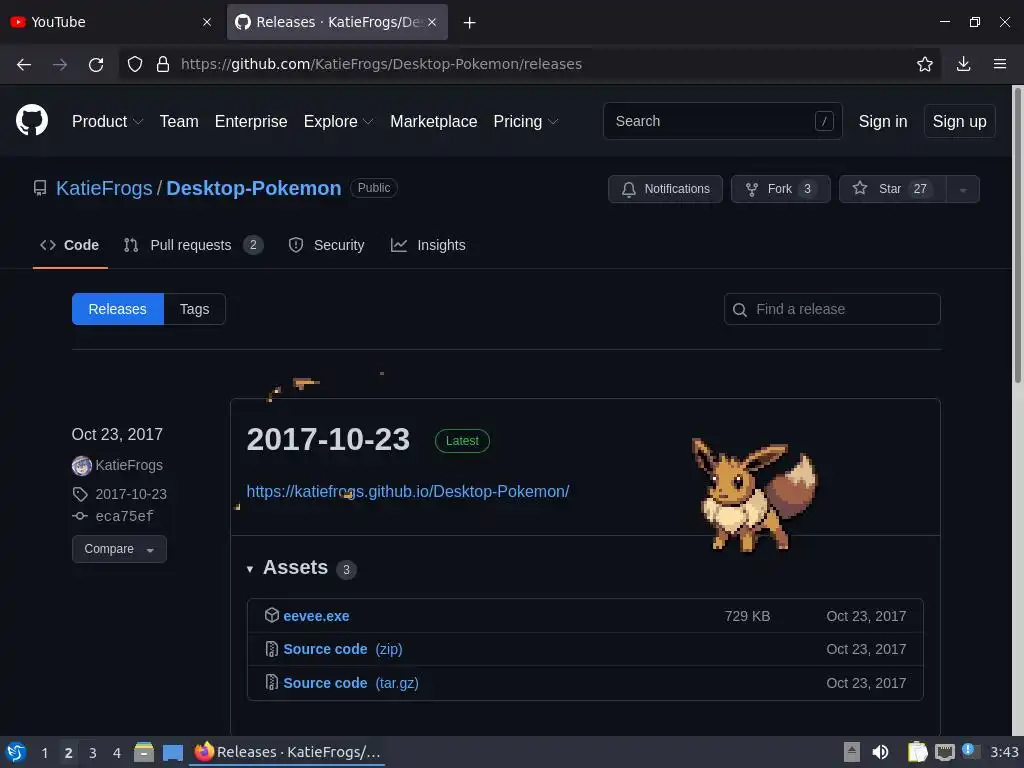1024x768 pixels.
Task: Download Source code (tar.gz)
Action: (351, 683)
